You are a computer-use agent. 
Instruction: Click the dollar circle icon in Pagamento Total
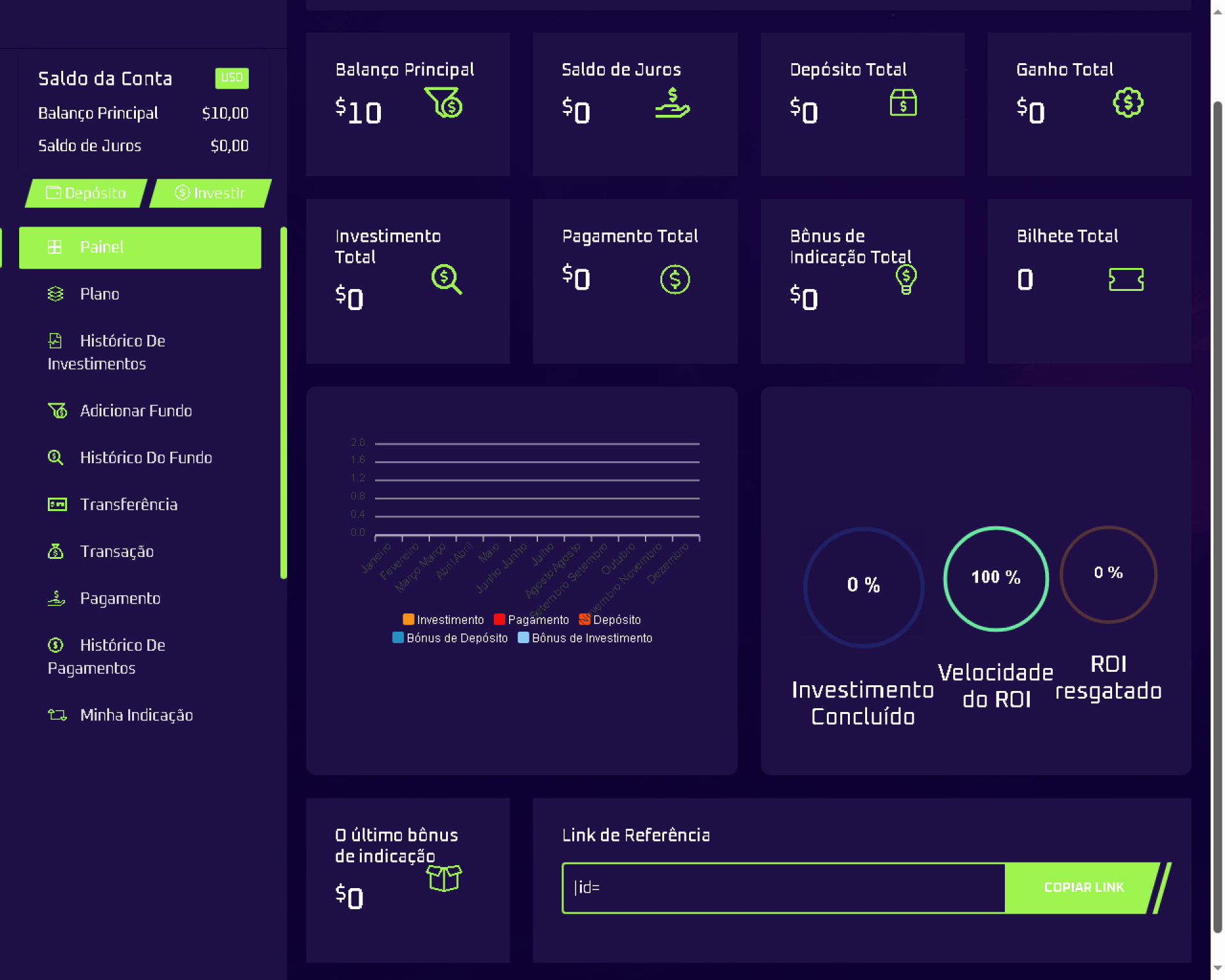674,279
